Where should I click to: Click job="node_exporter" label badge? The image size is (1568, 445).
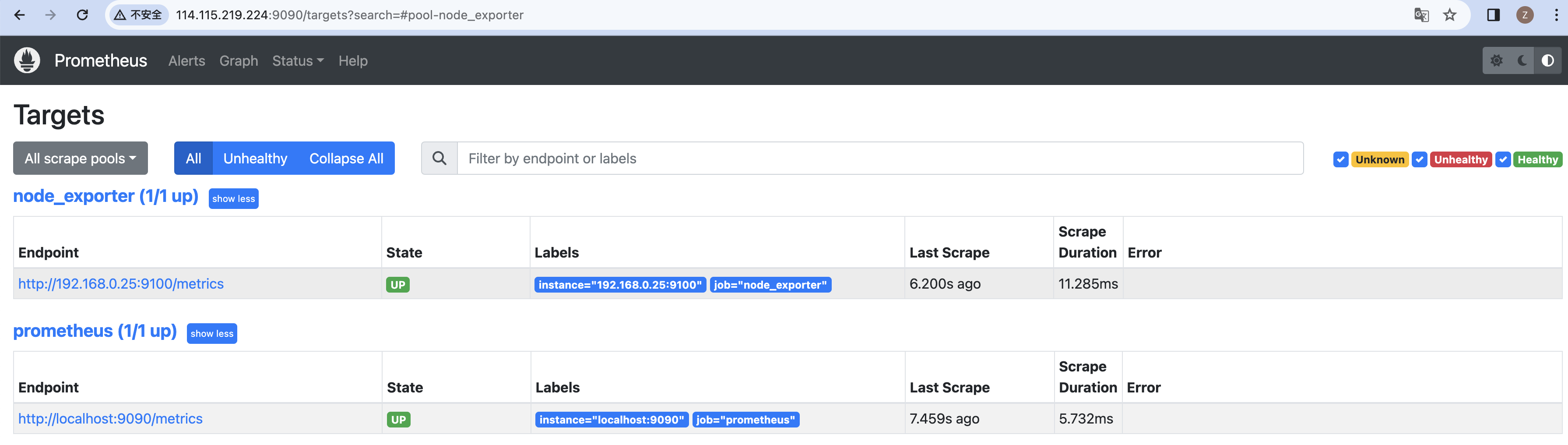770,285
